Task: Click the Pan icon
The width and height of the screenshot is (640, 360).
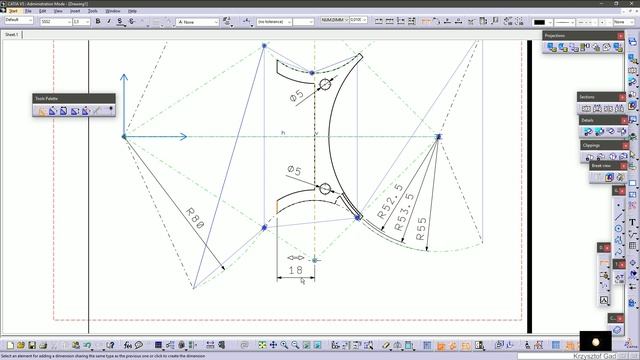Action: (273, 345)
